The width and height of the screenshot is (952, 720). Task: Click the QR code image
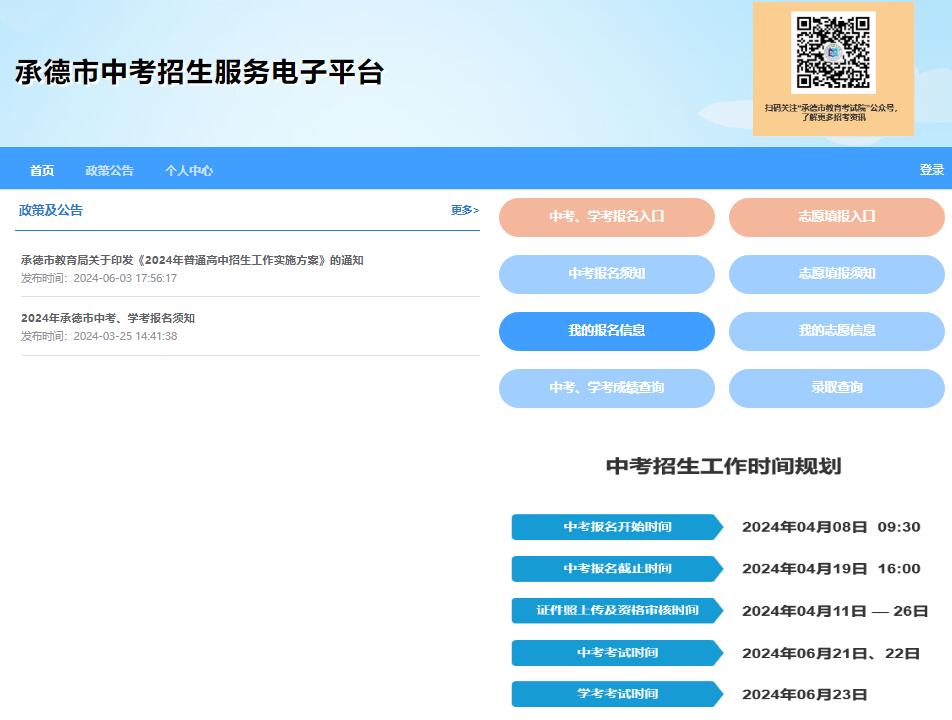[832, 53]
